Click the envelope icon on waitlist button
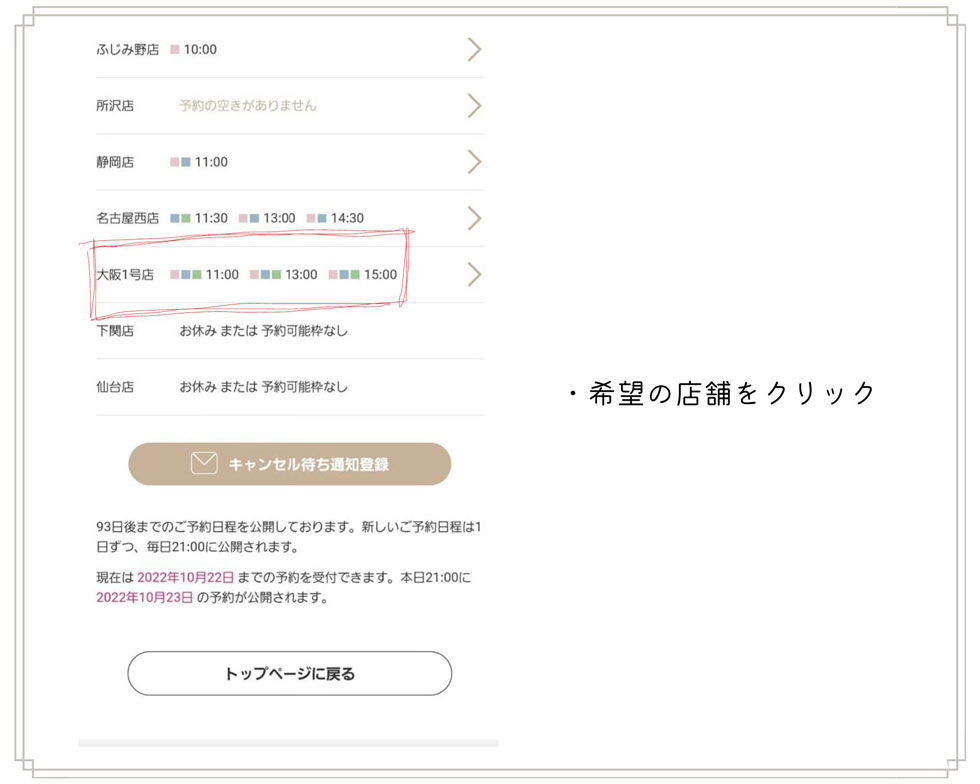The height and width of the screenshot is (784, 980). [204, 464]
